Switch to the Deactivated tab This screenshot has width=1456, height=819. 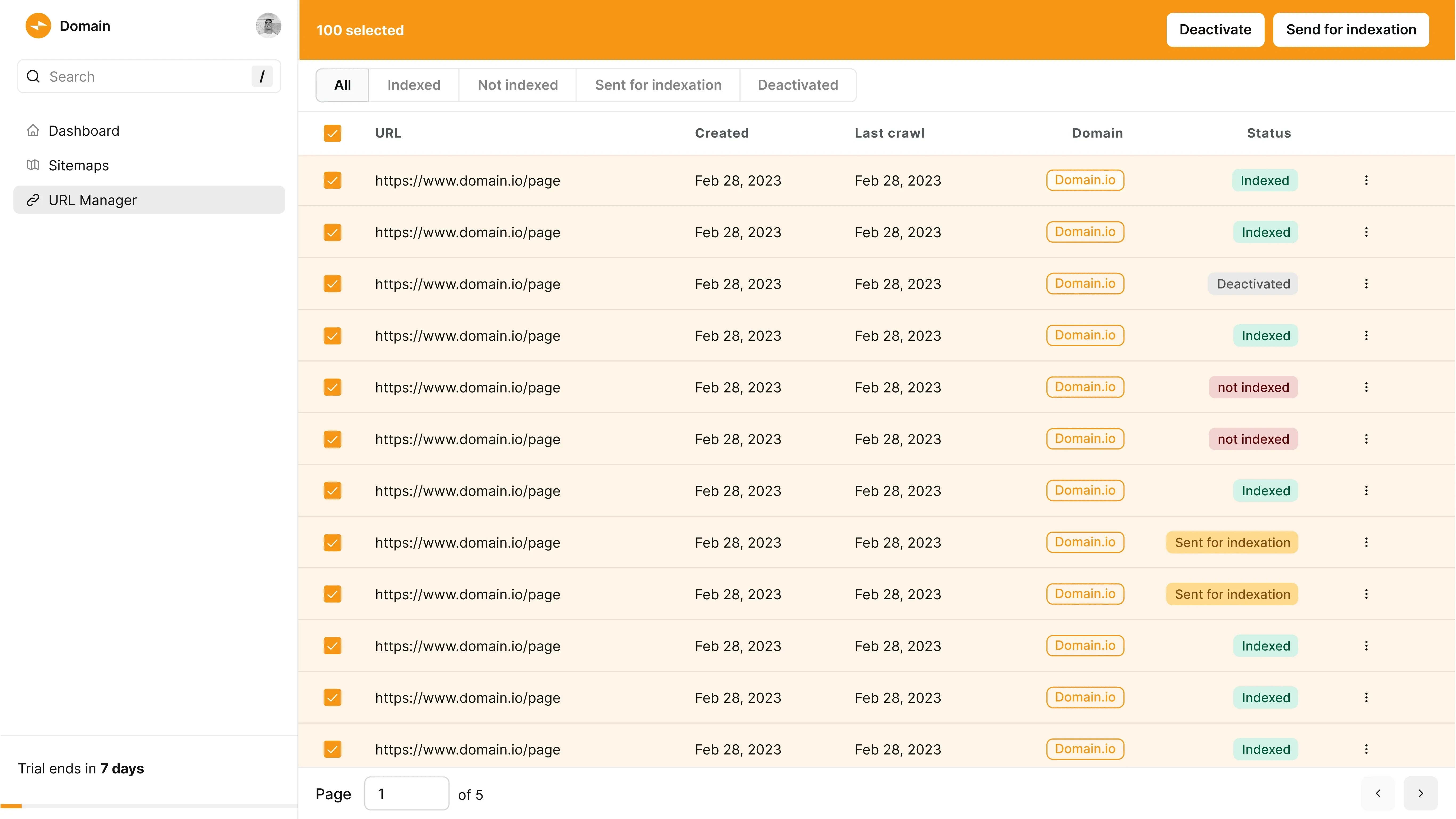(798, 85)
